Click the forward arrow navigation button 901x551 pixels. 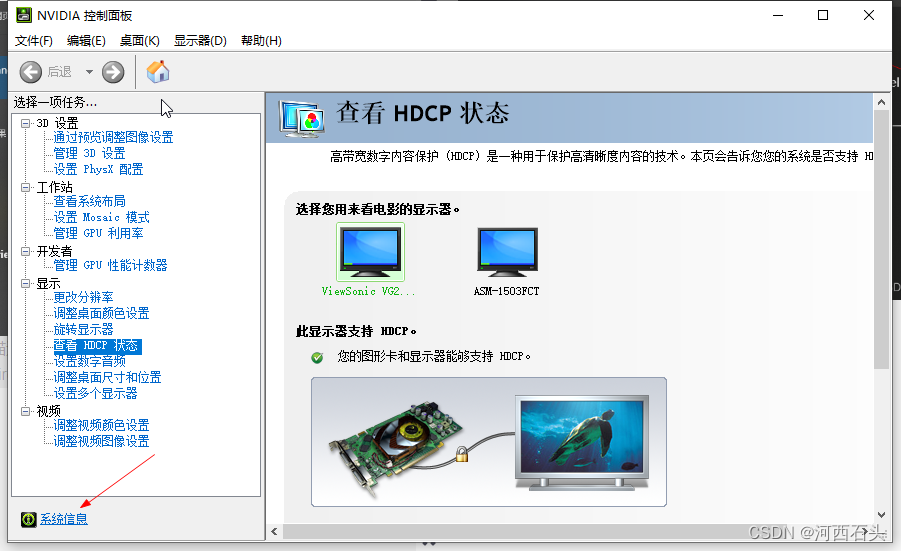tap(113, 72)
